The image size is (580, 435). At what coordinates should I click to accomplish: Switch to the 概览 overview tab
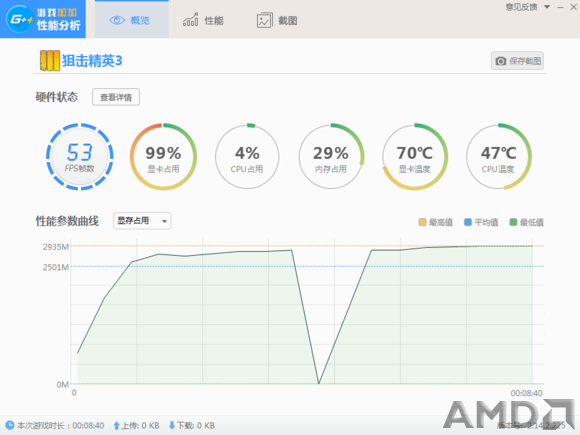pyautogui.click(x=132, y=19)
